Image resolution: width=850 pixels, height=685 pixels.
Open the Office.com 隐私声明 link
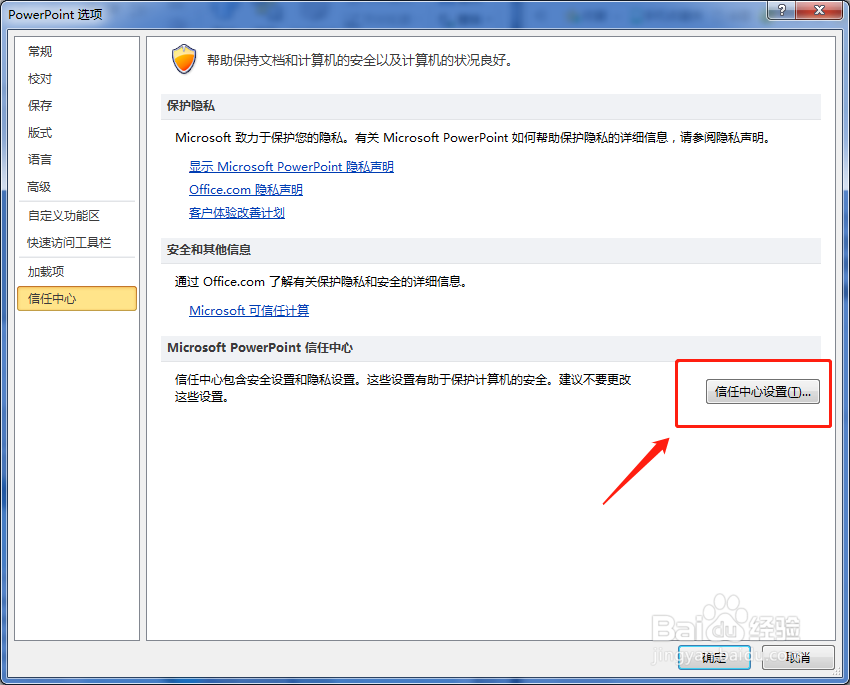click(x=246, y=190)
